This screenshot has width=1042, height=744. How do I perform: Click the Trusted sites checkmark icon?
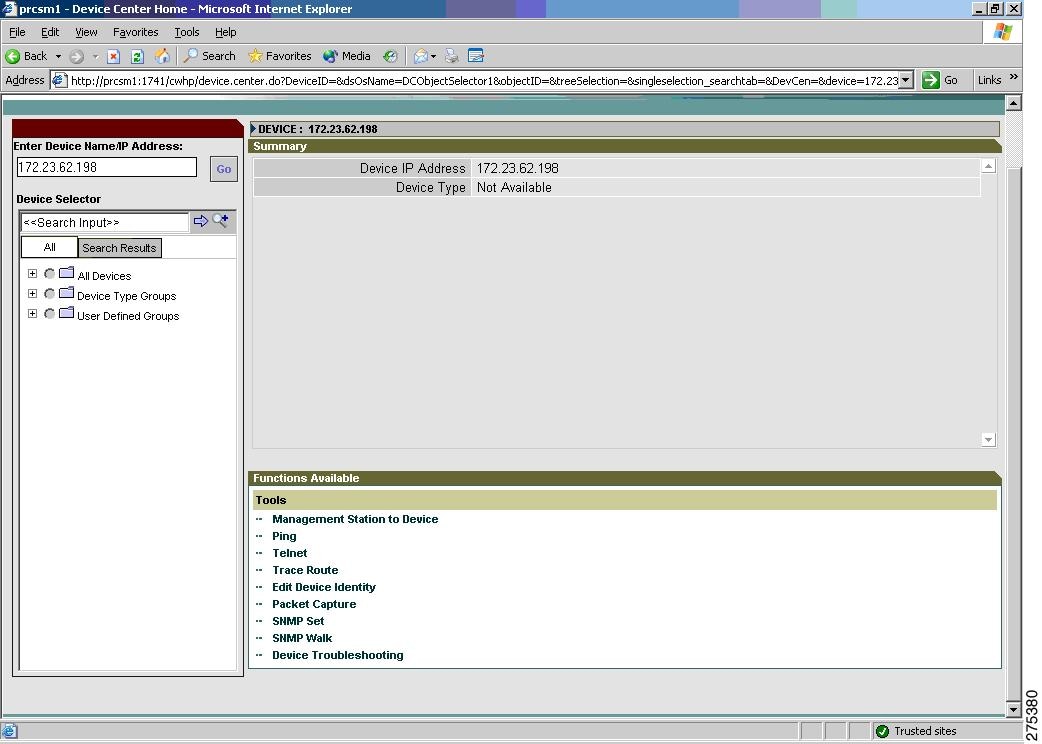pyautogui.click(x=883, y=731)
